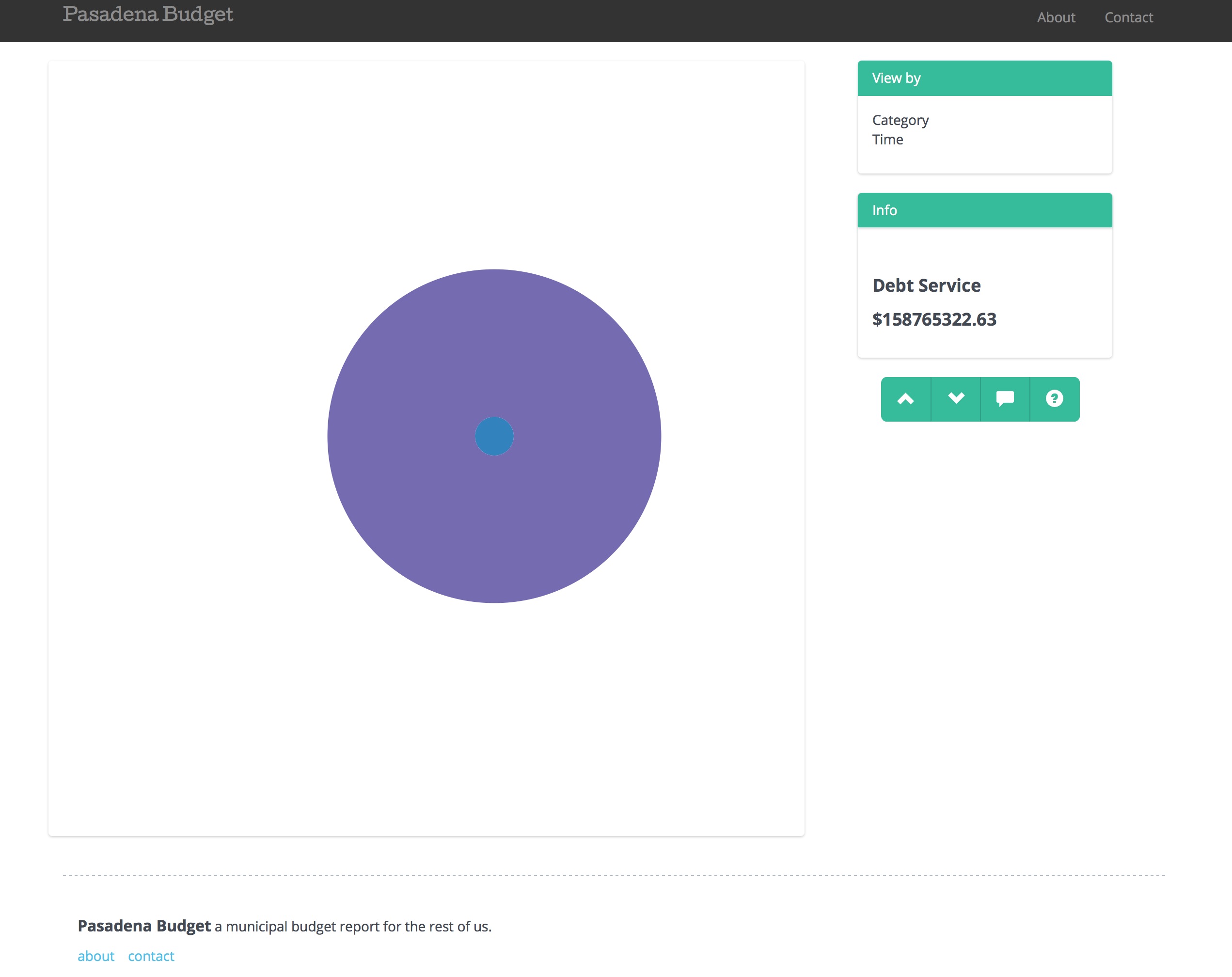Click the bold Pasadena Budget footer text
This screenshot has height=977, width=1232.
[144, 926]
